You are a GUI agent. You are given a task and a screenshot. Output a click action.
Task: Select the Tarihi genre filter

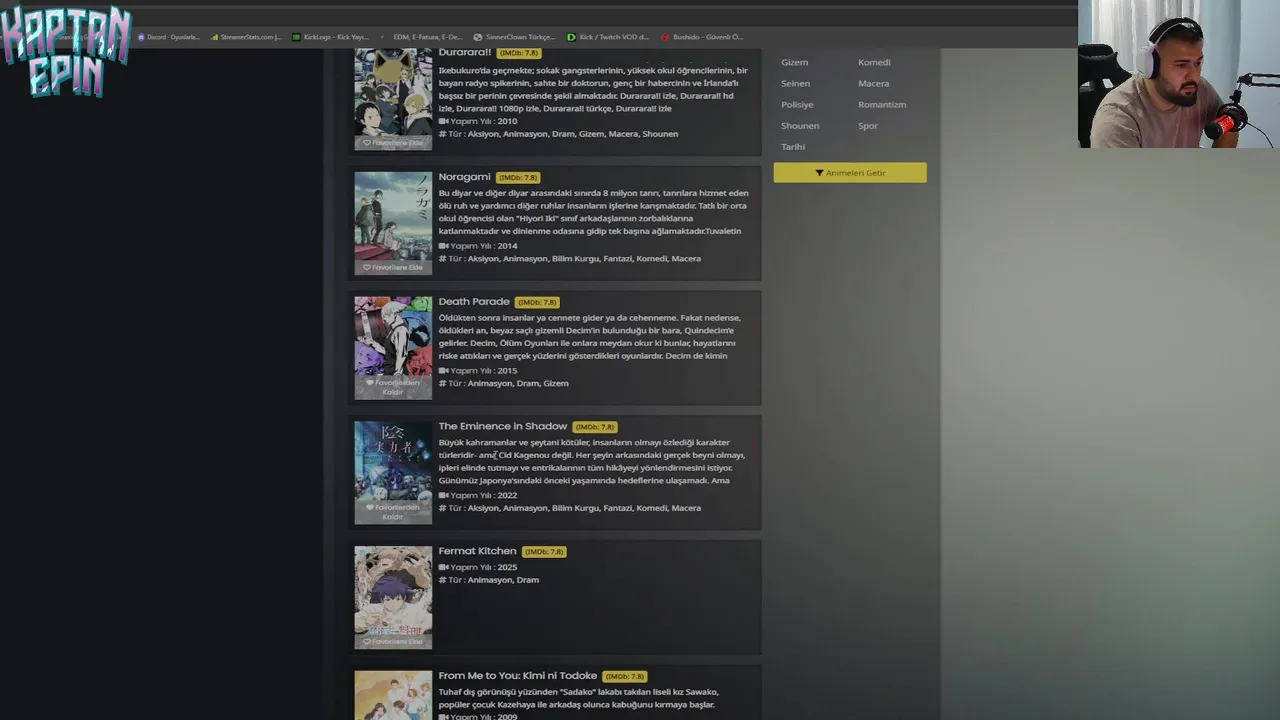793,146
